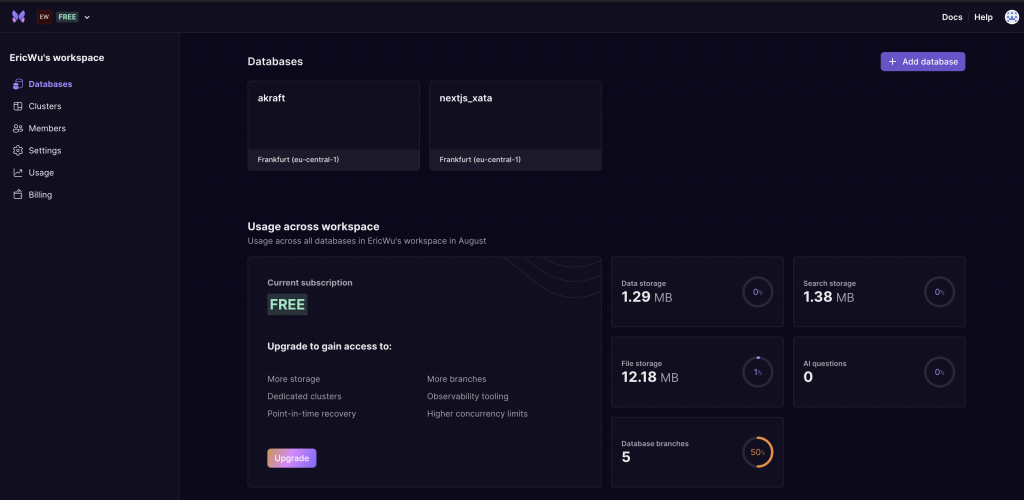Expand the workspace switcher chevron
Viewport: 1024px width, 500px height.
[x=87, y=17]
